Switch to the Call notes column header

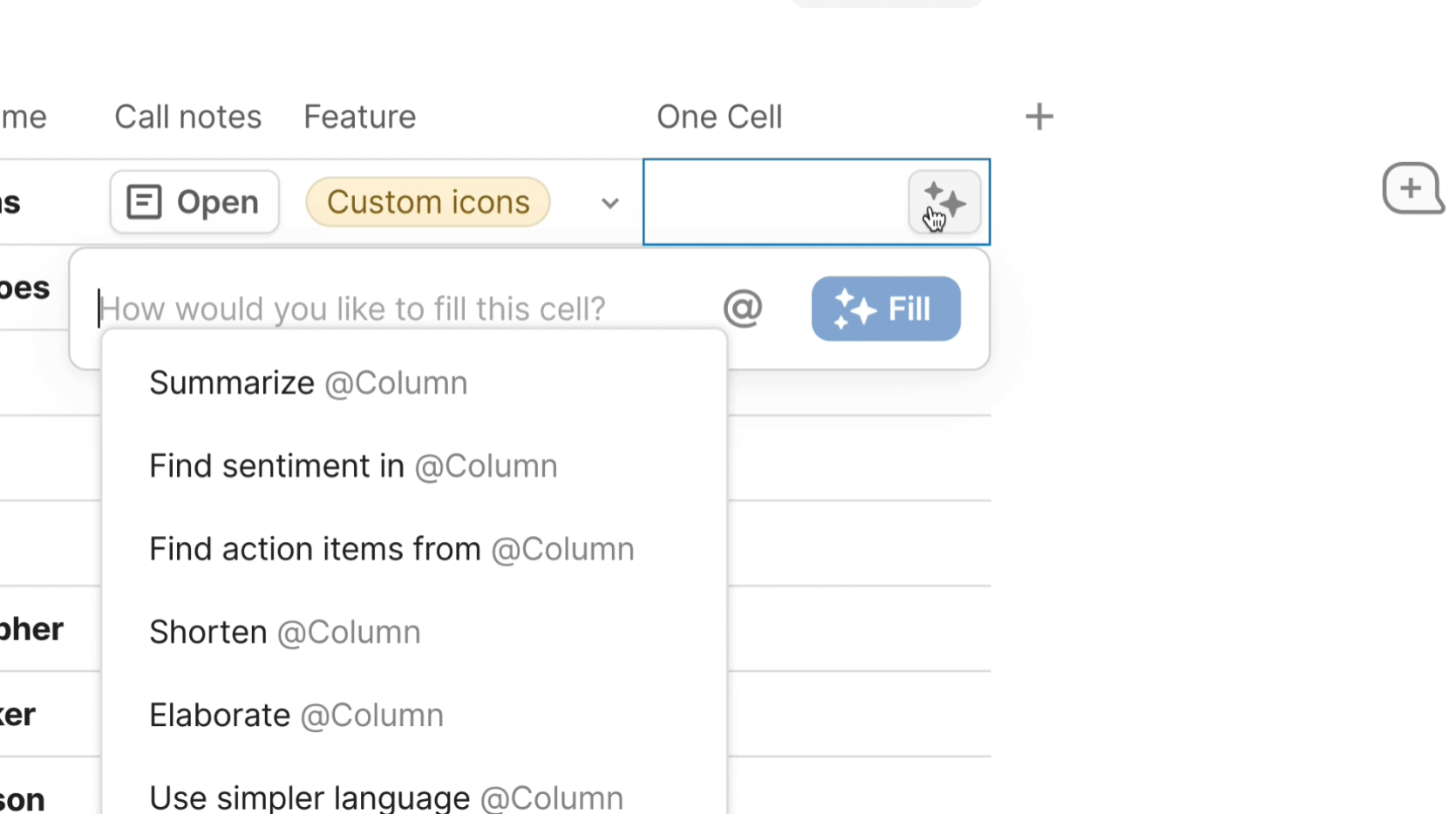[x=187, y=116]
